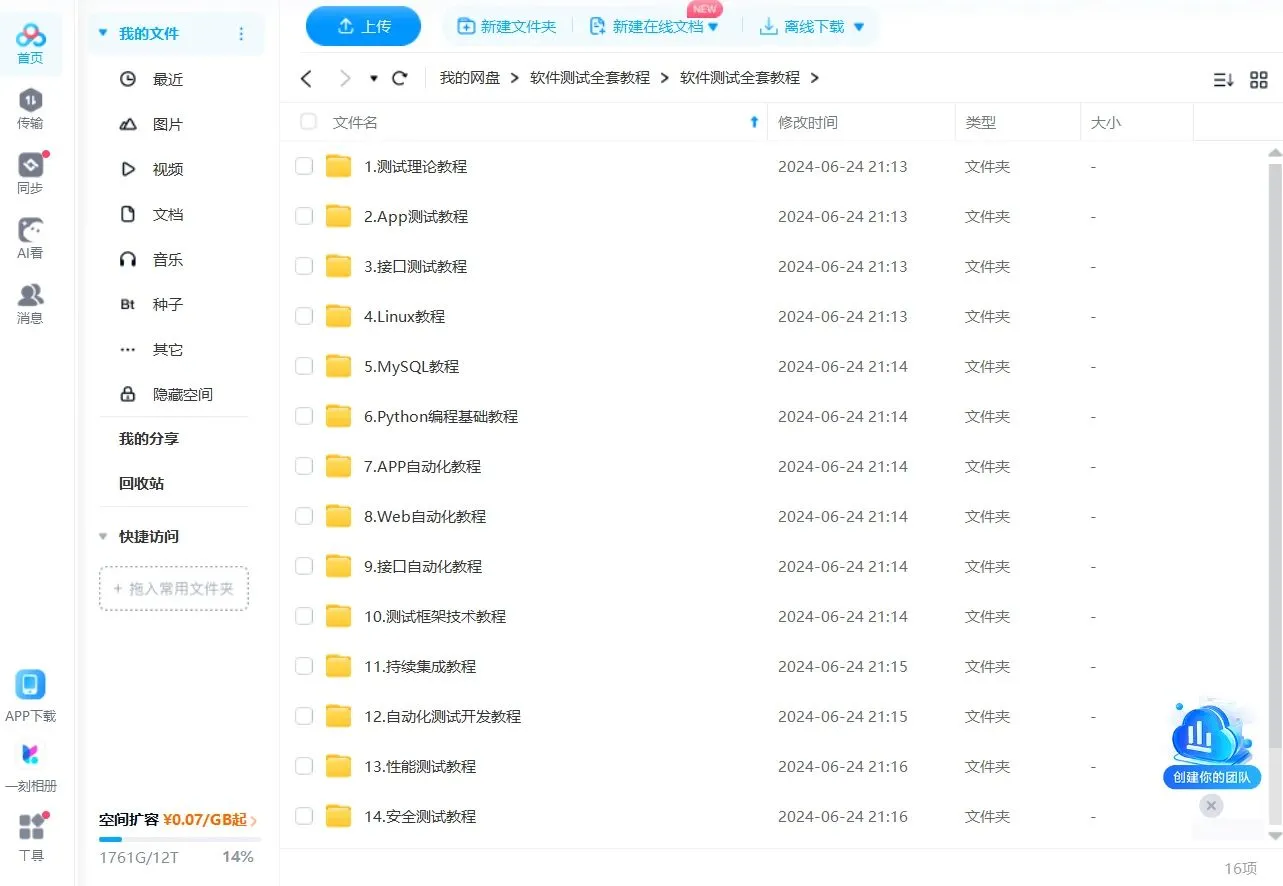
Task: Check the box next to 13.性能测试教程
Action: point(303,766)
